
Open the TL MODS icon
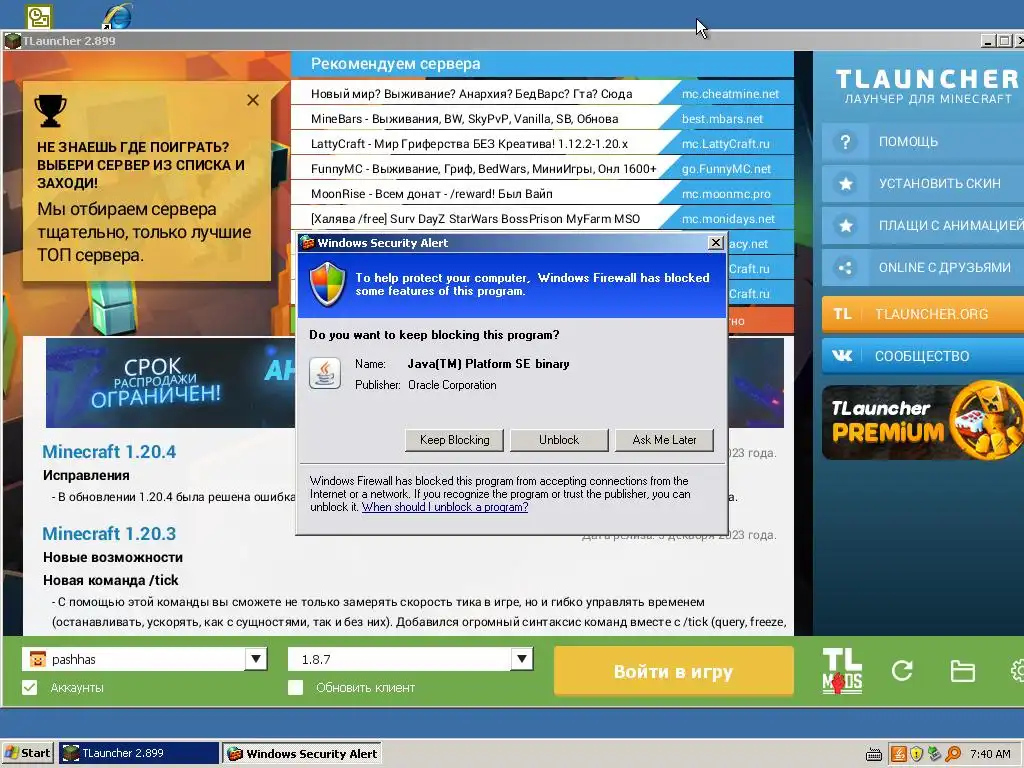(x=842, y=671)
